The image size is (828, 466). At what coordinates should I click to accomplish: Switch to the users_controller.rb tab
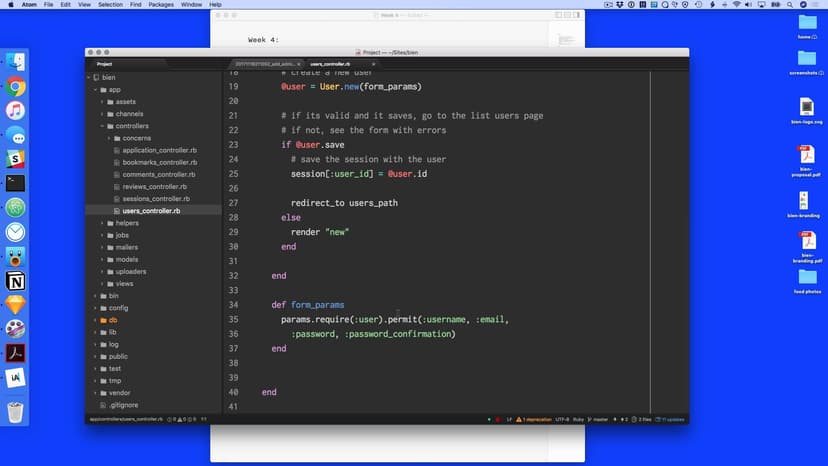click(329, 63)
